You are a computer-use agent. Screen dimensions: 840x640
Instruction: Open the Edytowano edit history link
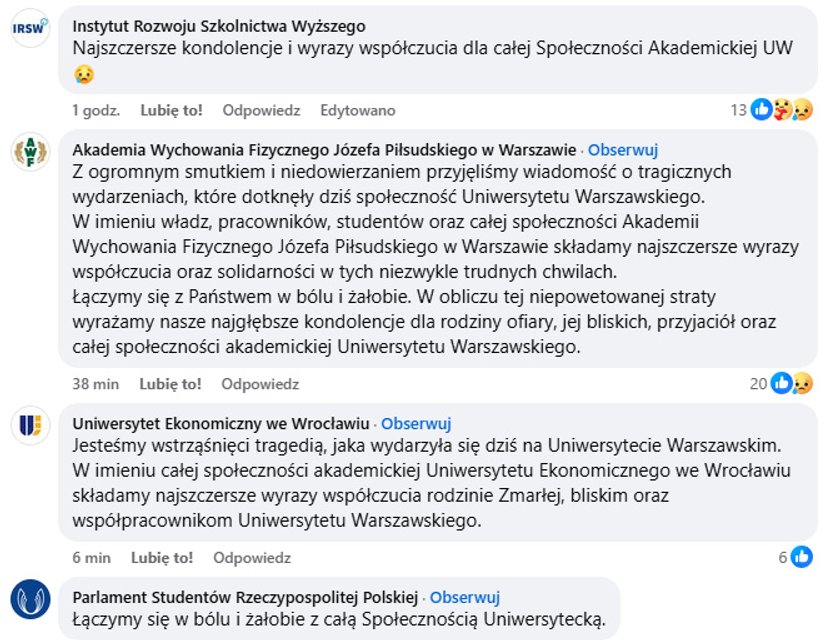pos(358,110)
